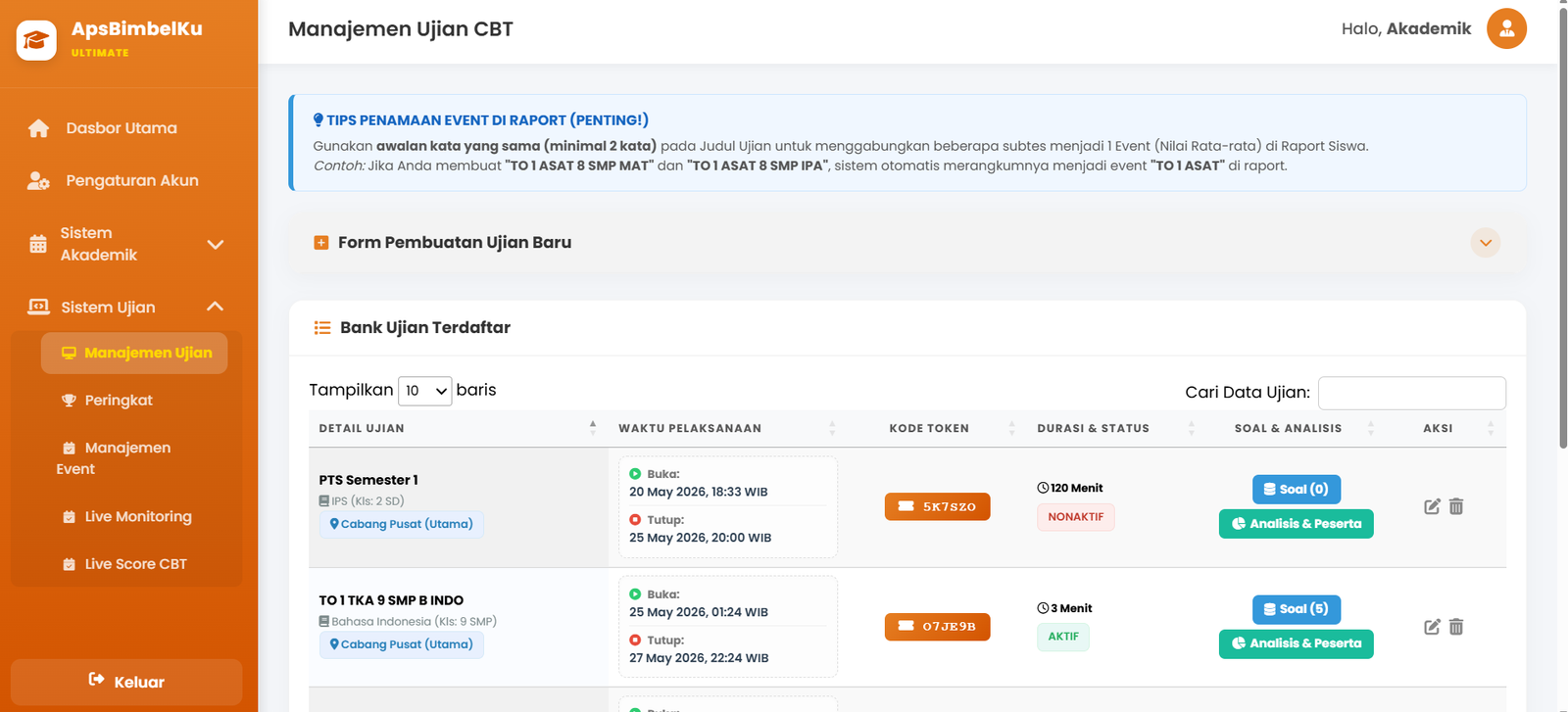Viewport: 1568px width, 712px height.
Task: Go to Dasbor Utama
Action: click(122, 128)
